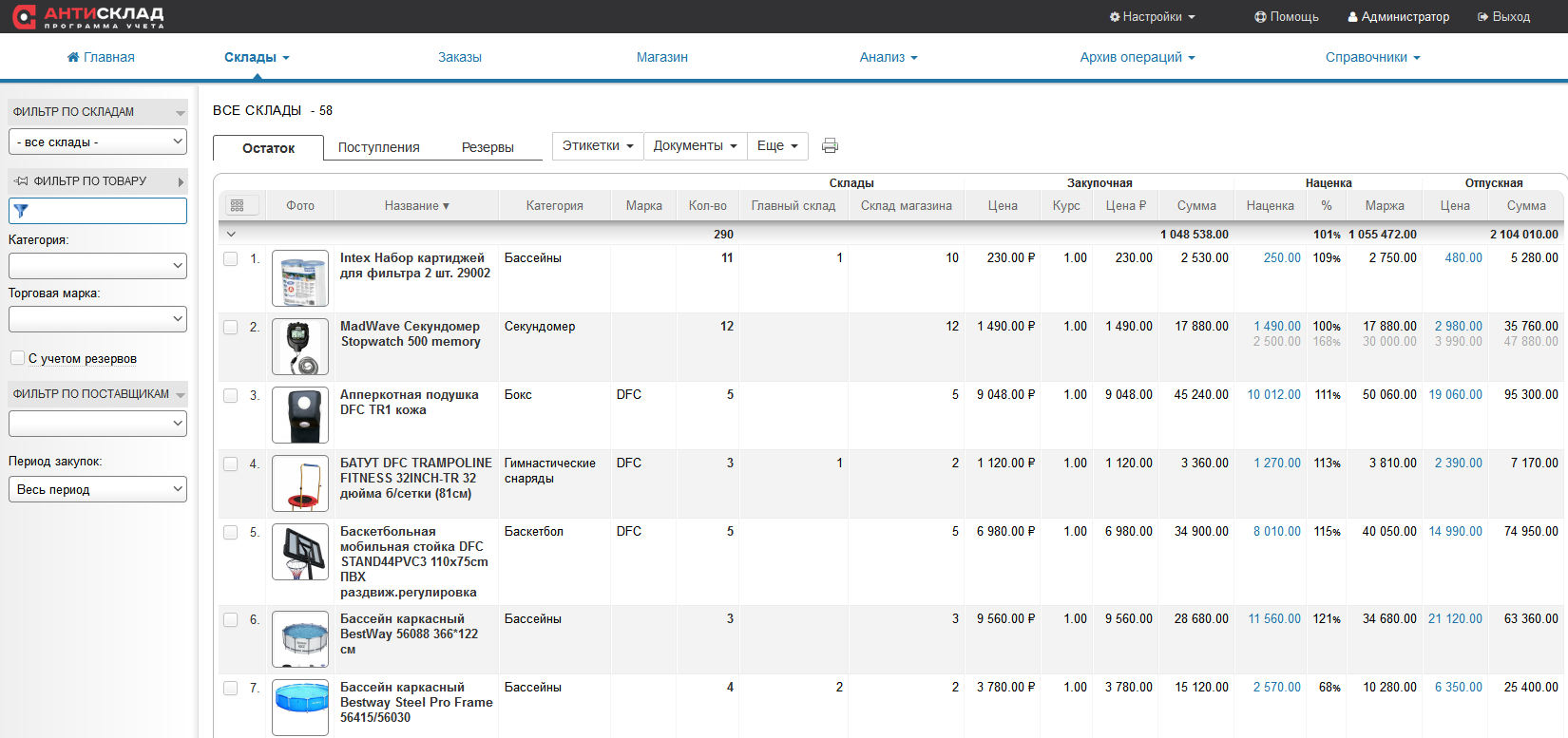Enable the С учетом резервов checkbox
Screen dimensions: 1568x738
pyautogui.click(x=17, y=358)
